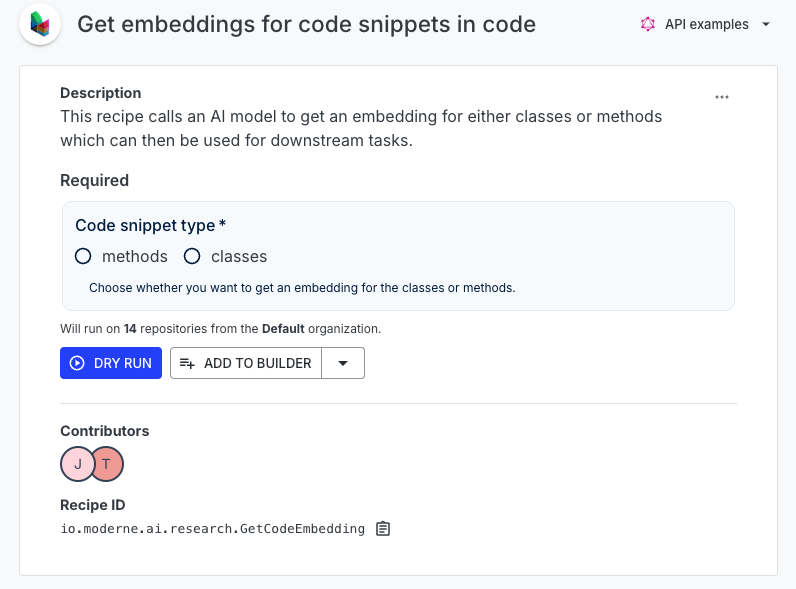Click the io.moderne.ai.research.GetCodeEmbedding ID text
This screenshot has width=796, height=589.
click(x=213, y=529)
